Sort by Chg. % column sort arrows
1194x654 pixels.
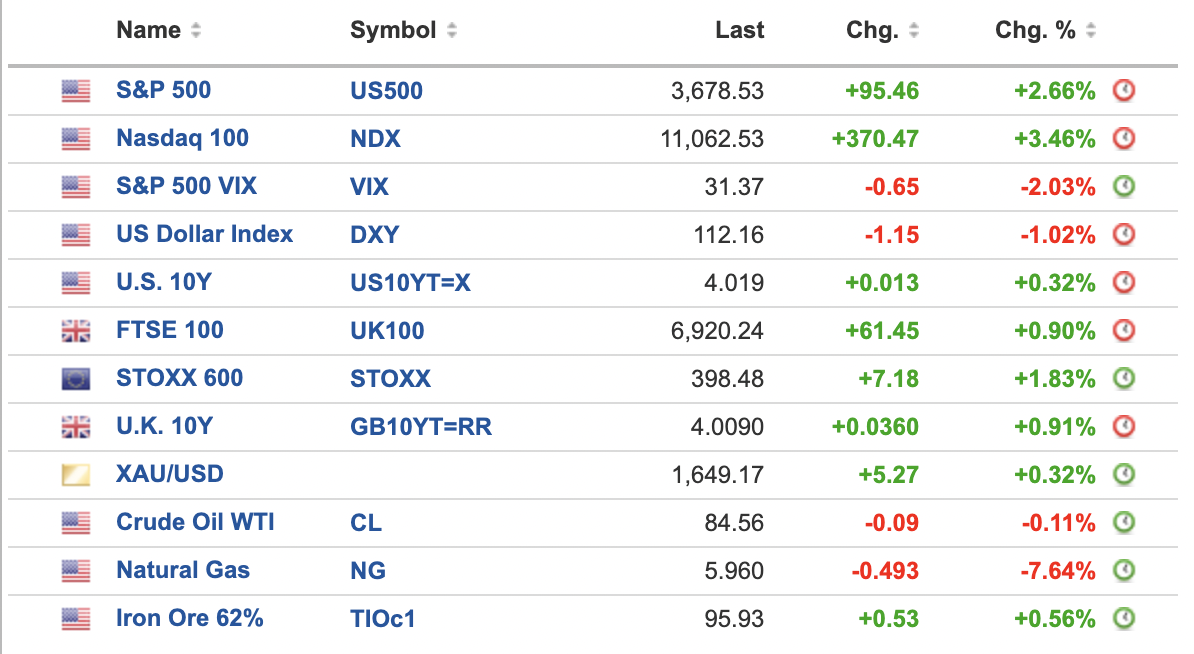point(1090,31)
